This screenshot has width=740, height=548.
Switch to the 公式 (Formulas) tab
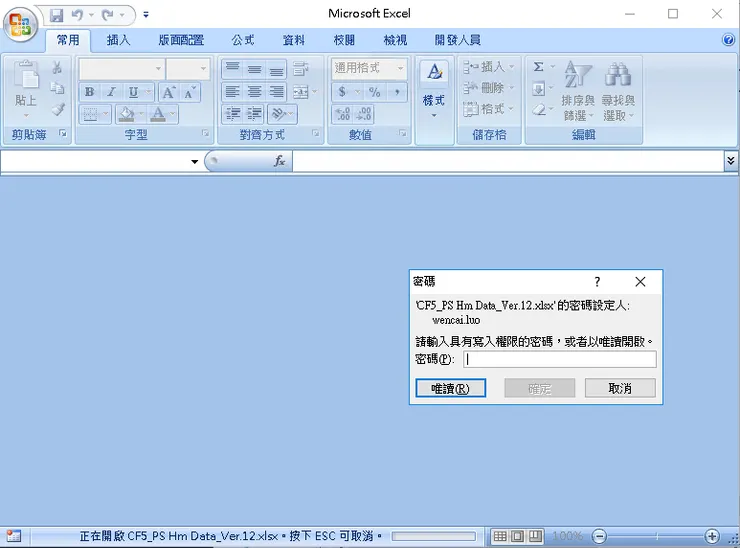coord(243,40)
